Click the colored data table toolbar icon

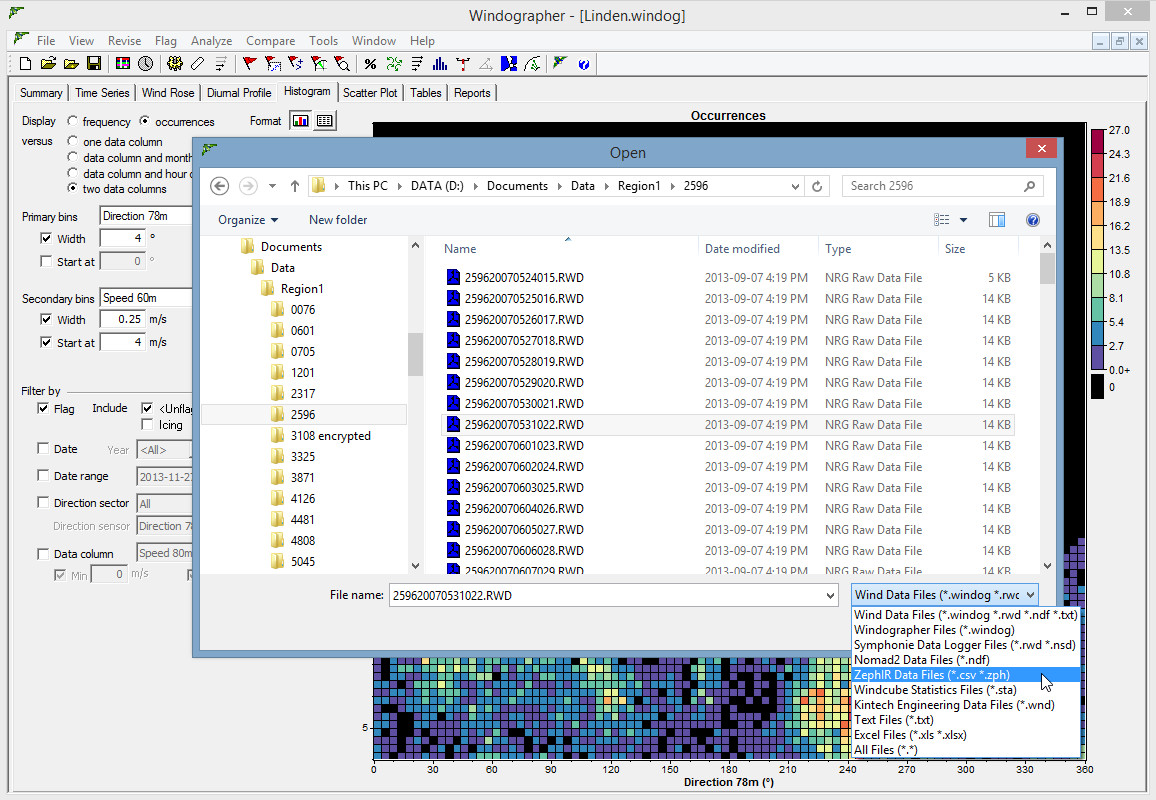pos(123,64)
